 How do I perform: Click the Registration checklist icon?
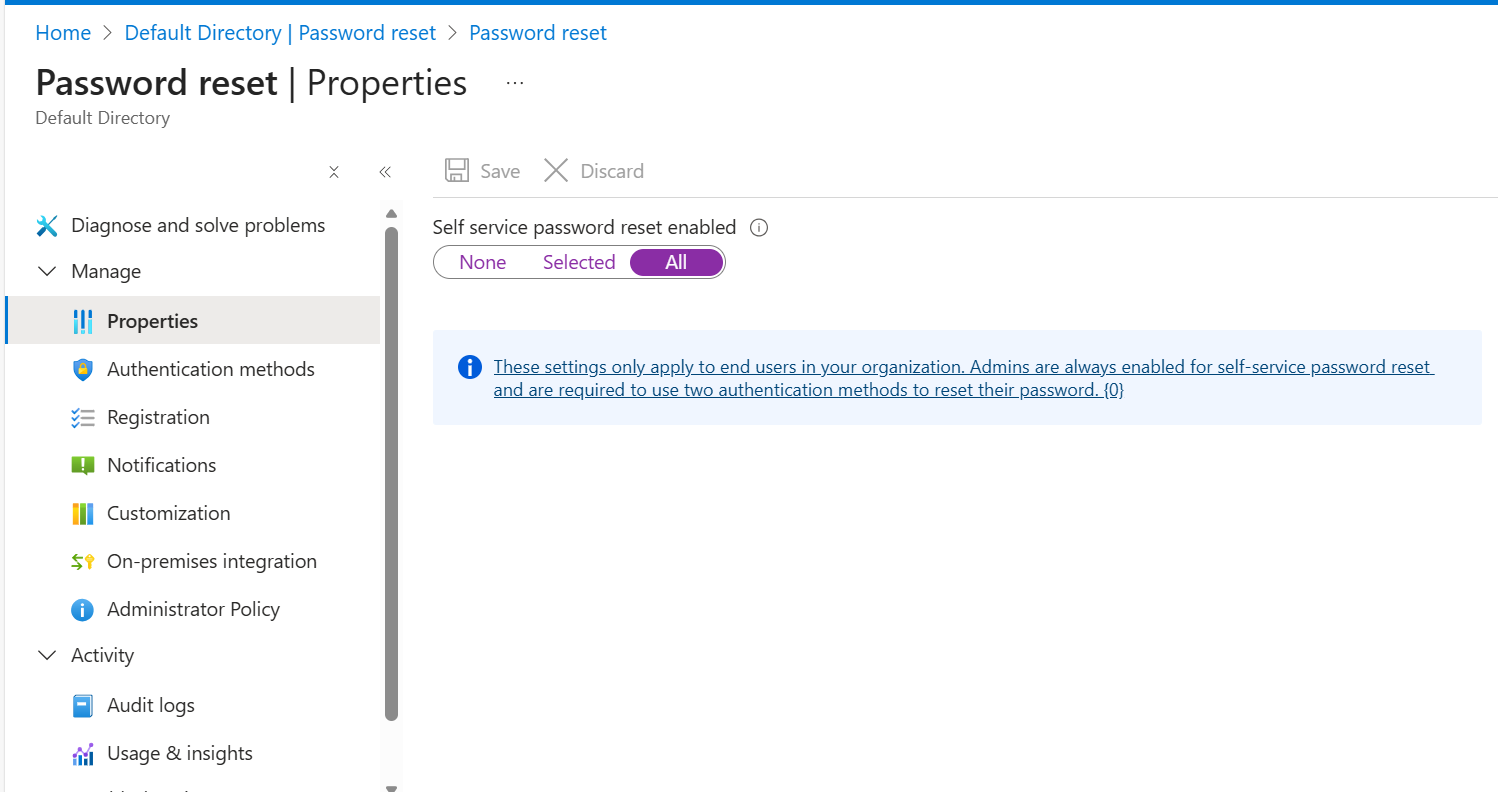(x=83, y=418)
